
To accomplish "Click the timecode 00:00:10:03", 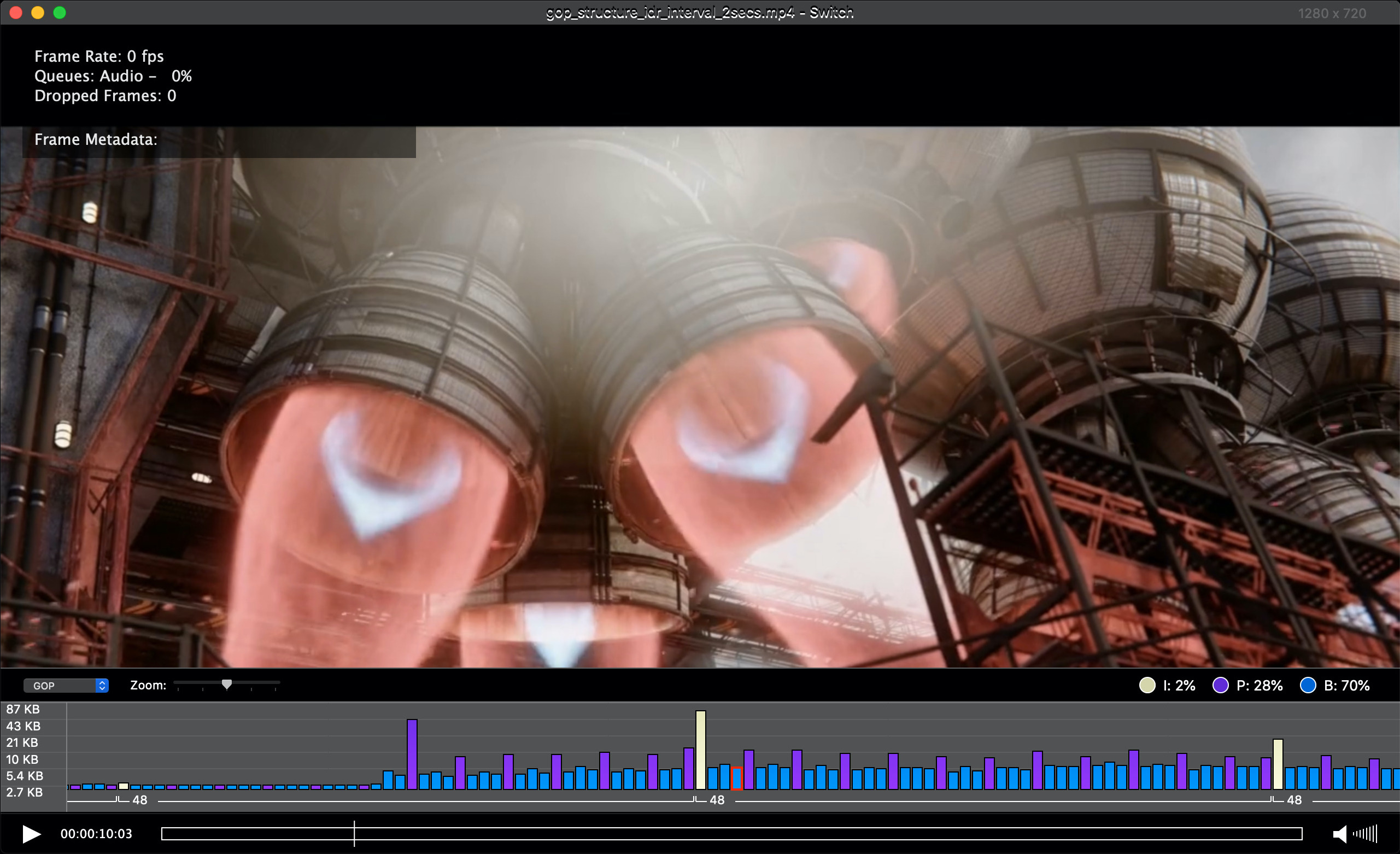I will tap(96, 834).
